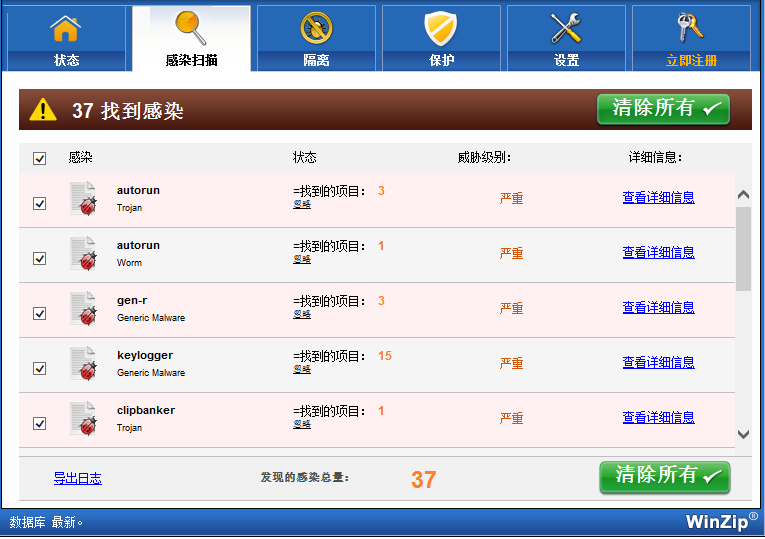Click the malware file icon of the autorun Trojan row
This screenshot has width=765, height=539.
click(83, 199)
